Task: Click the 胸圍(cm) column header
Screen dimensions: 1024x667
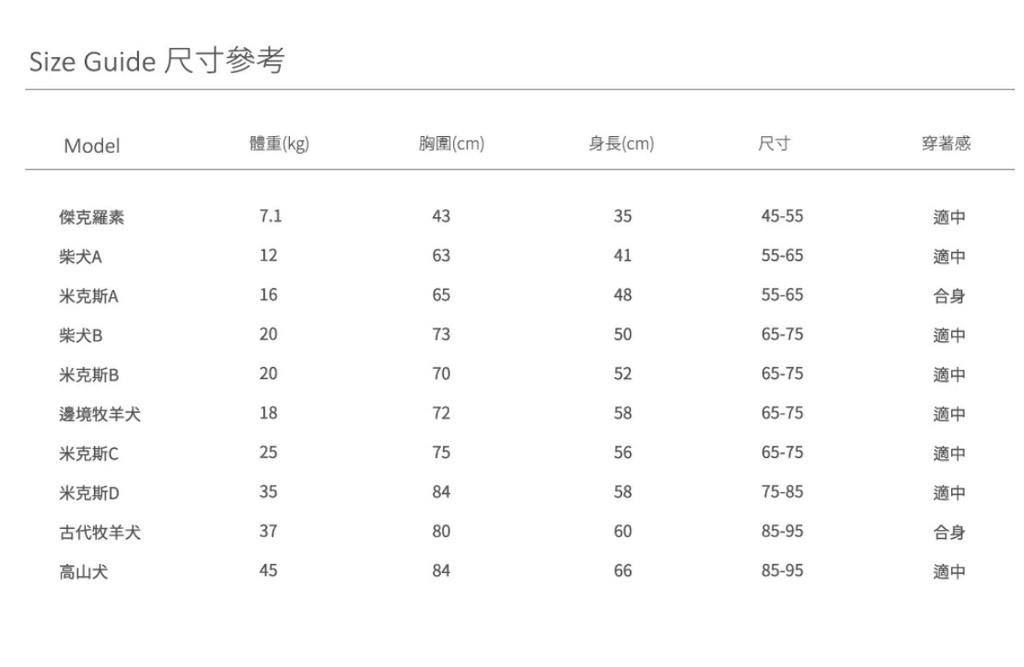Action: (x=451, y=145)
